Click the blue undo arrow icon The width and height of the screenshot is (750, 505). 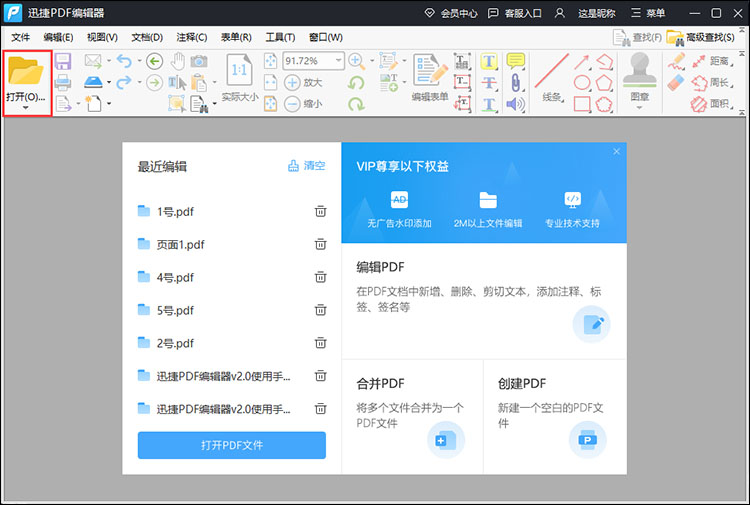coord(124,61)
